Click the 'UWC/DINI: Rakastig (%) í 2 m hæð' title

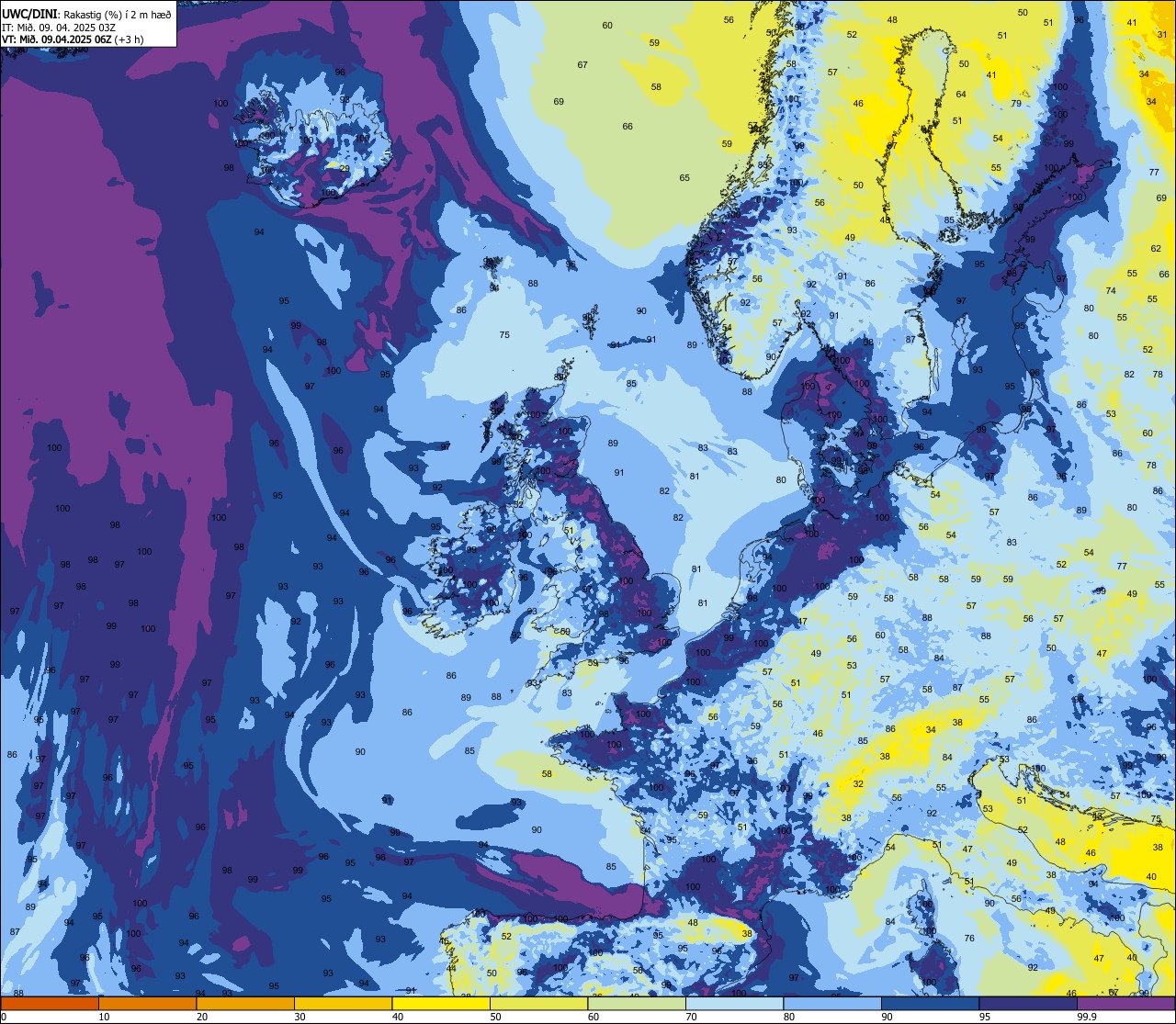(86, 14)
